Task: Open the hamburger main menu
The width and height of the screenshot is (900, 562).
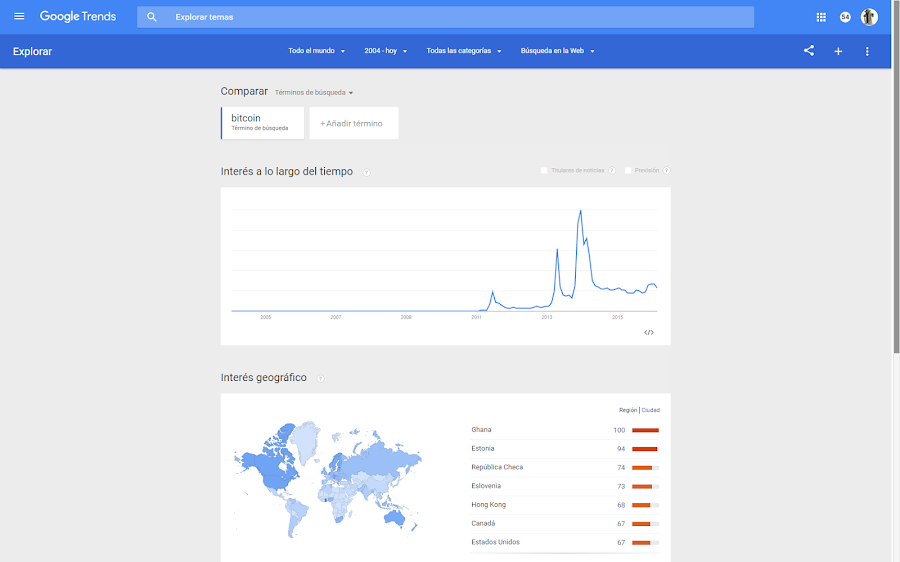Action: click(19, 16)
